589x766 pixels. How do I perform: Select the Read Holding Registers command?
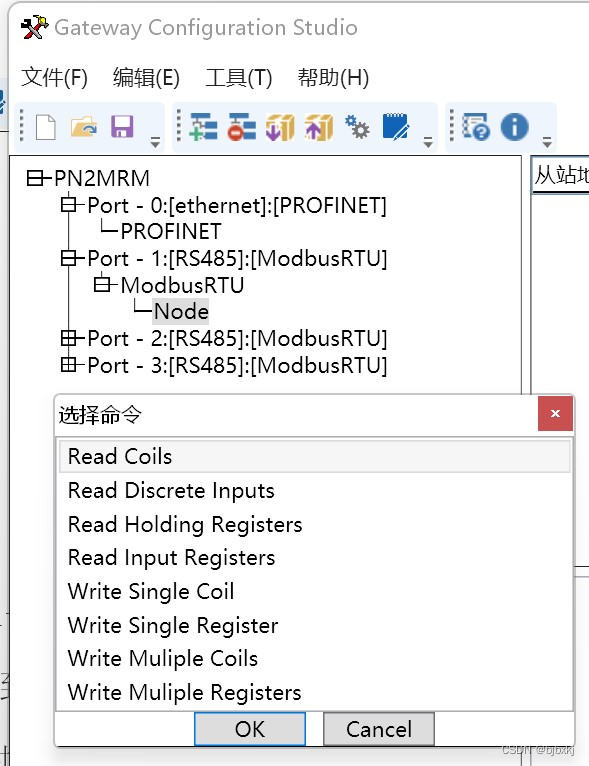(315, 524)
